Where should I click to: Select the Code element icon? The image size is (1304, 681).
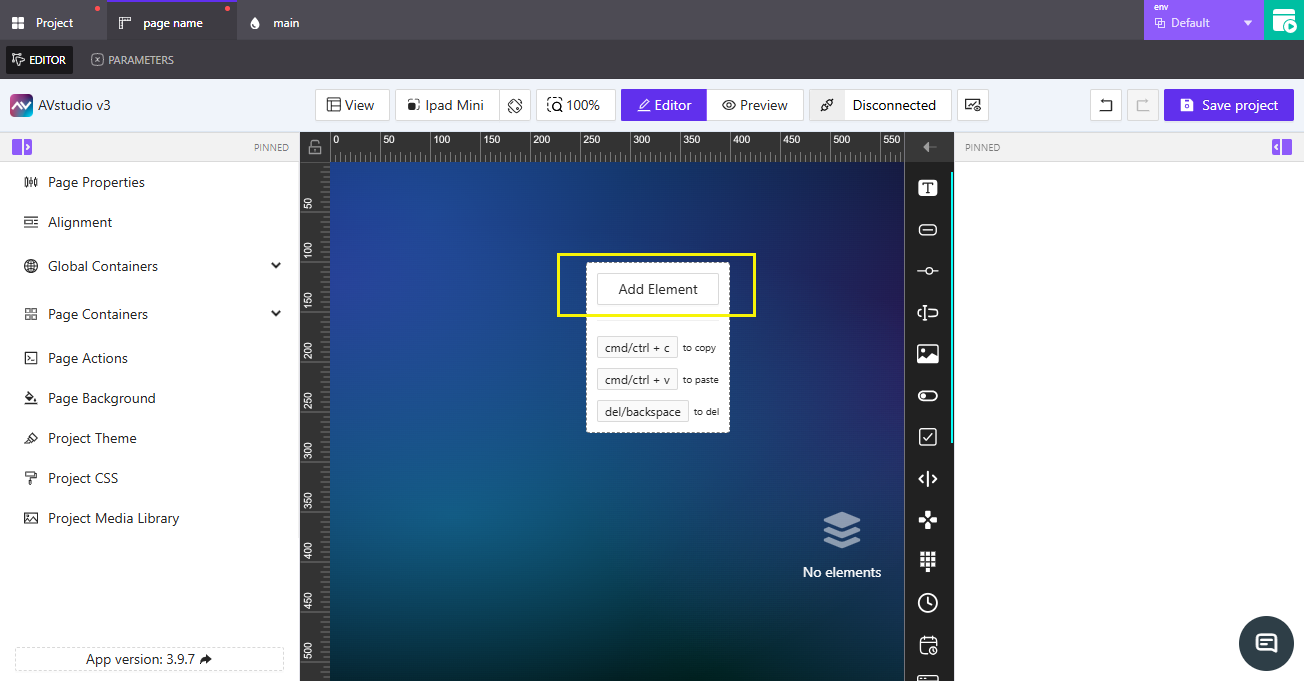click(927, 478)
